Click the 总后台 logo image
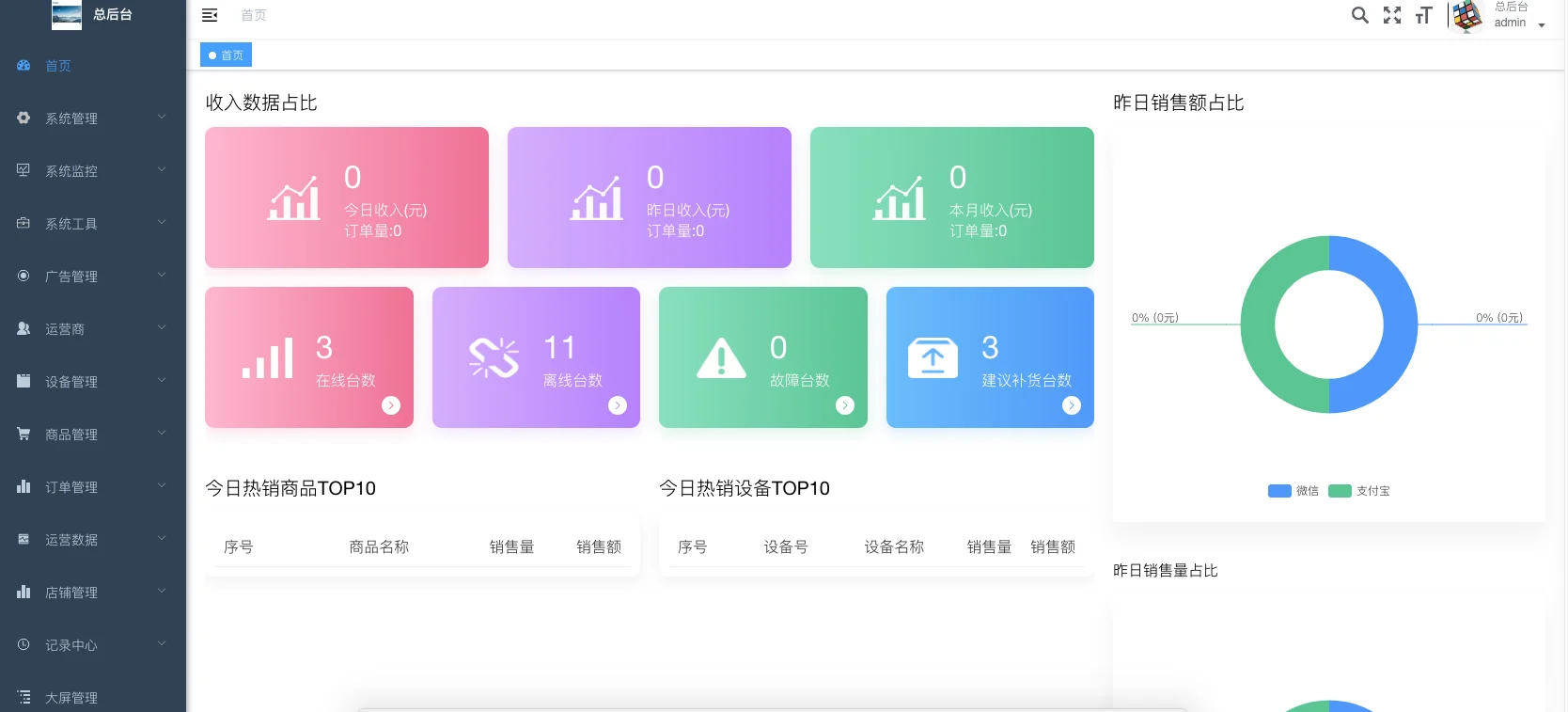 pos(67,15)
